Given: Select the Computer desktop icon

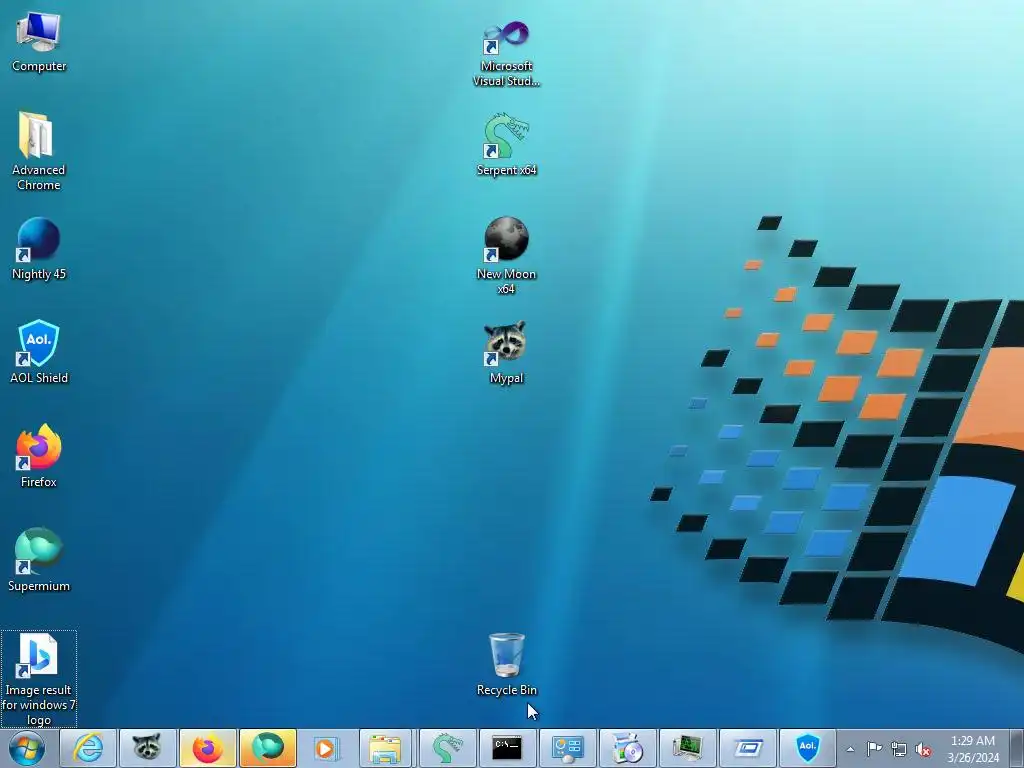Looking at the screenshot, I should coord(39,41).
